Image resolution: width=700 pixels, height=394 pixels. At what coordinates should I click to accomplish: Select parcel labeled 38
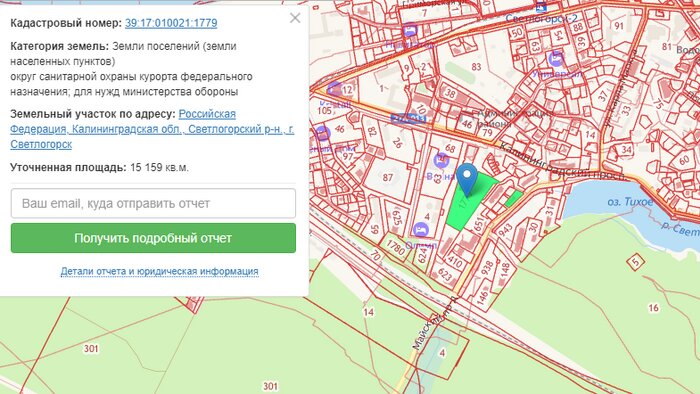450,94
